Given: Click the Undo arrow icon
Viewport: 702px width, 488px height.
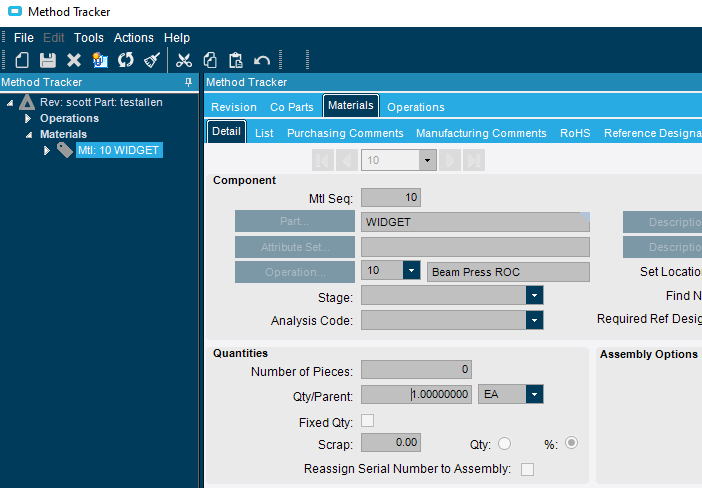Looking at the screenshot, I should point(262,60).
